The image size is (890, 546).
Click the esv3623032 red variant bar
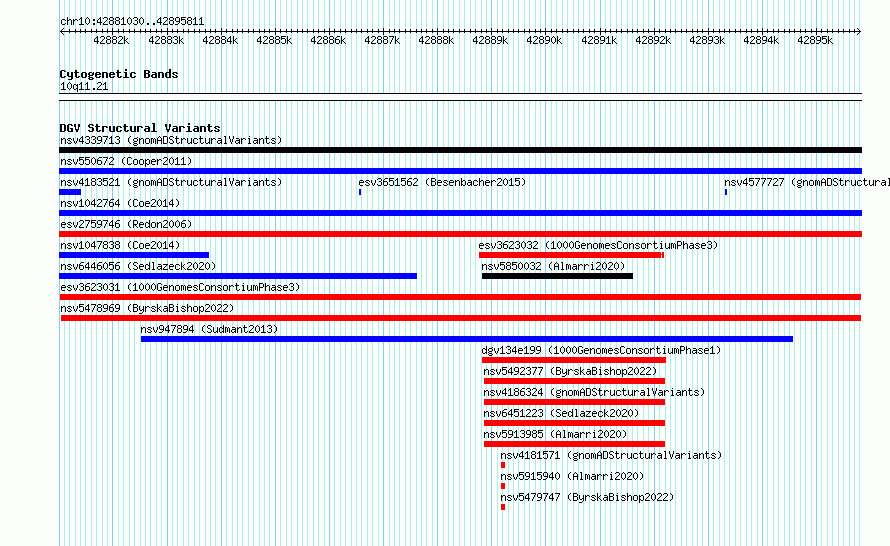click(x=572, y=255)
